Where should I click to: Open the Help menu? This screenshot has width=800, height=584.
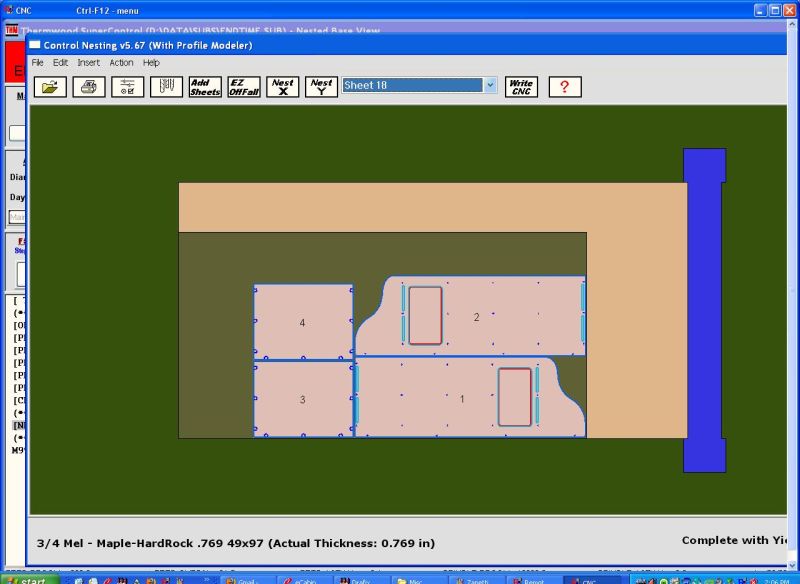coord(151,62)
